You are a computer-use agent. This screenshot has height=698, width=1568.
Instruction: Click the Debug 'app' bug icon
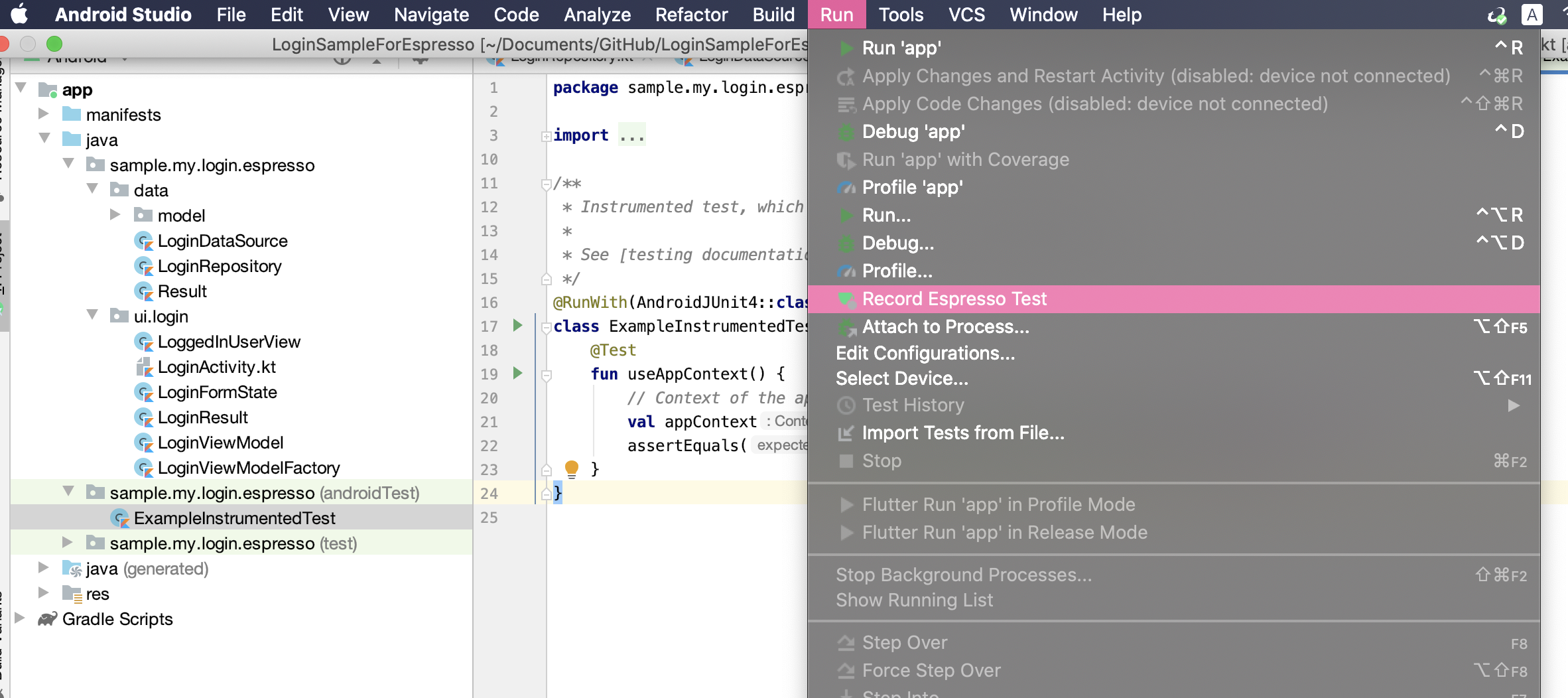coord(846,132)
